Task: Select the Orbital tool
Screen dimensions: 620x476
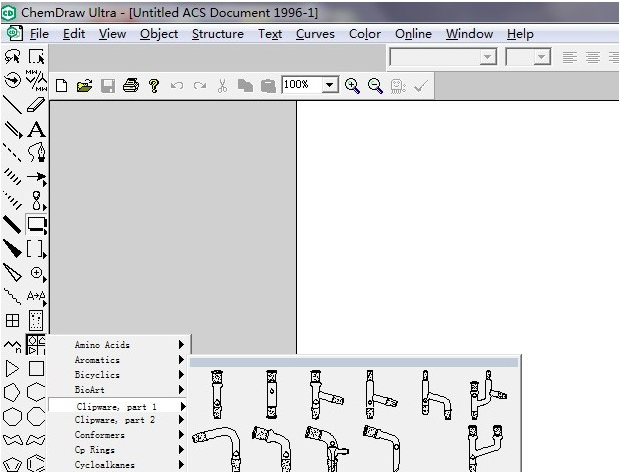Action: point(36,200)
